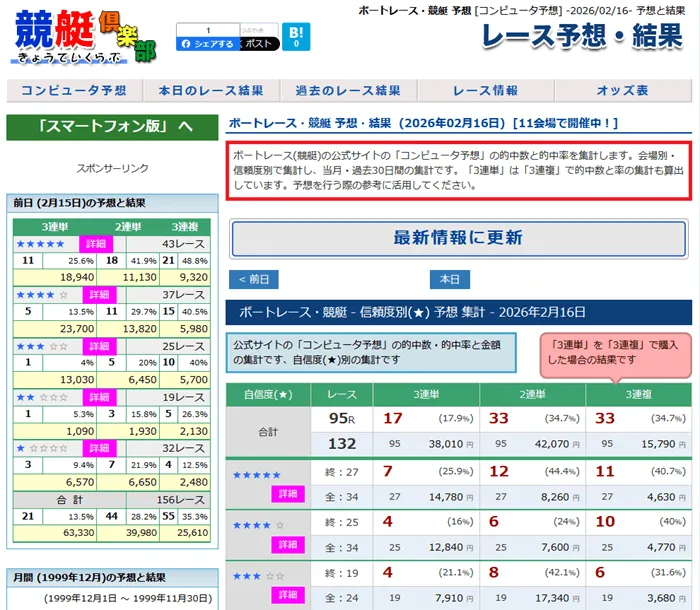Go to previous day with ＜前日 button
Viewport: 700px width, 610px height.
(x=254, y=279)
